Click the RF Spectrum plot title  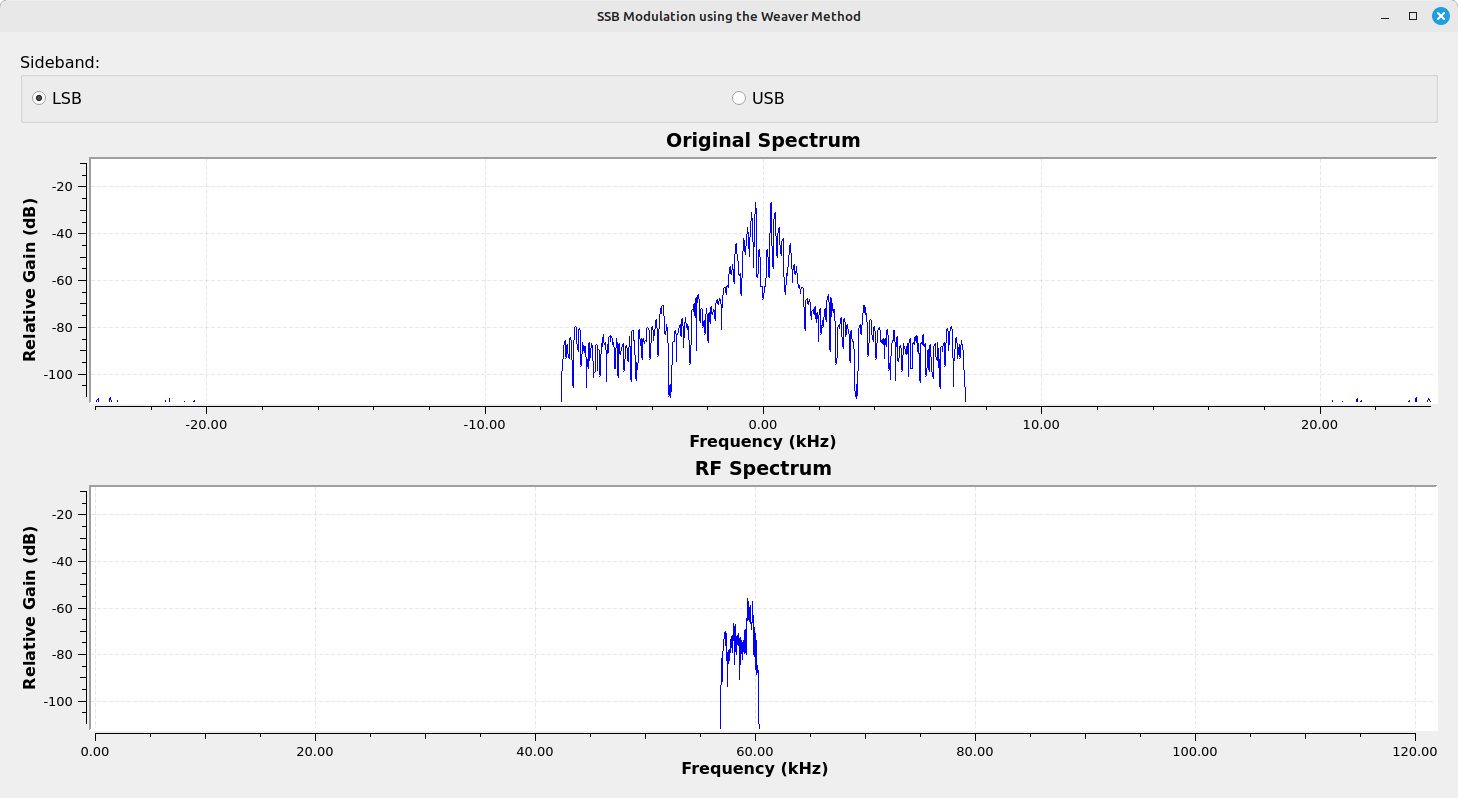[x=763, y=468]
